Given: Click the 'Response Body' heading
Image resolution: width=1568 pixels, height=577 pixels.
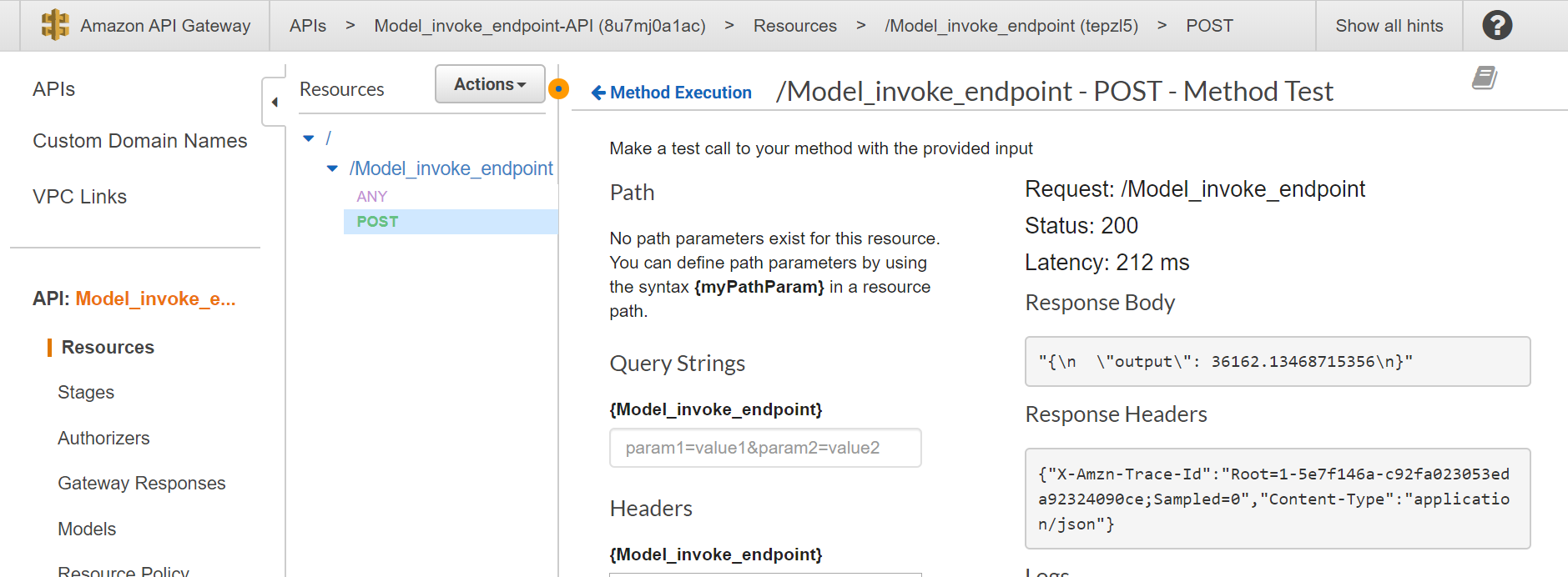Looking at the screenshot, I should click(1100, 303).
